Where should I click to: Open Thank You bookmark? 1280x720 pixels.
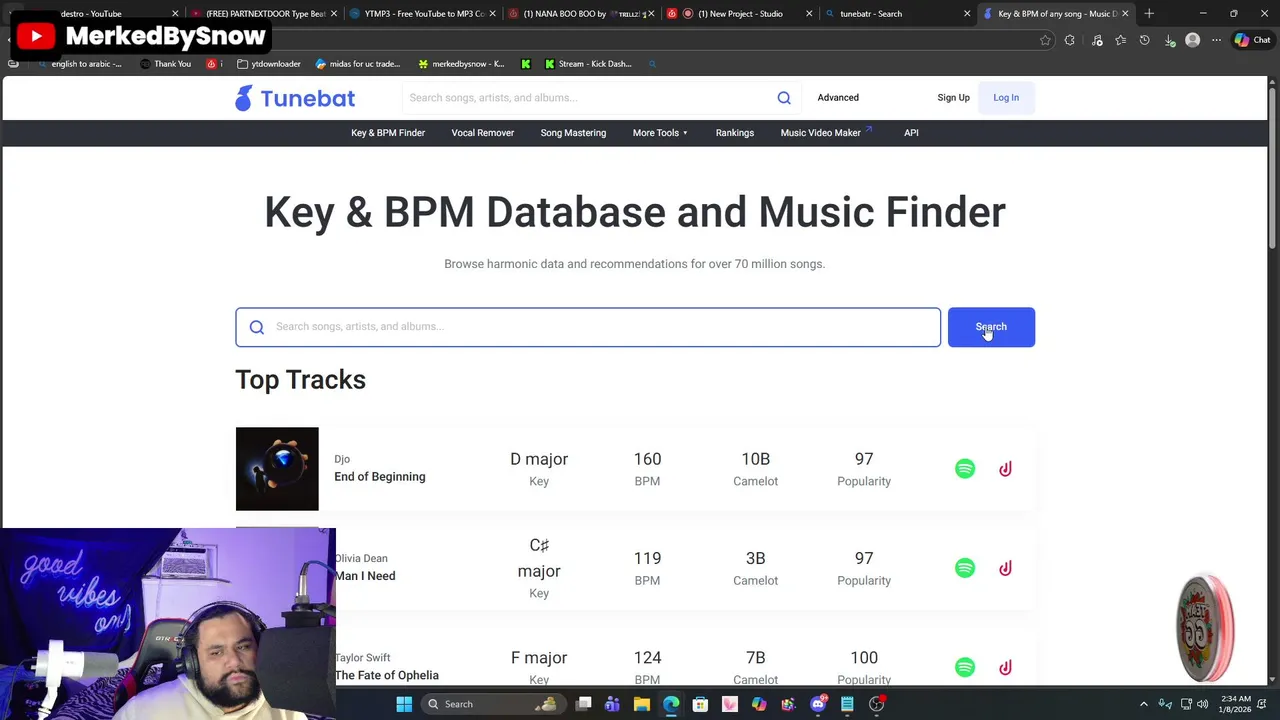pos(166,64)
